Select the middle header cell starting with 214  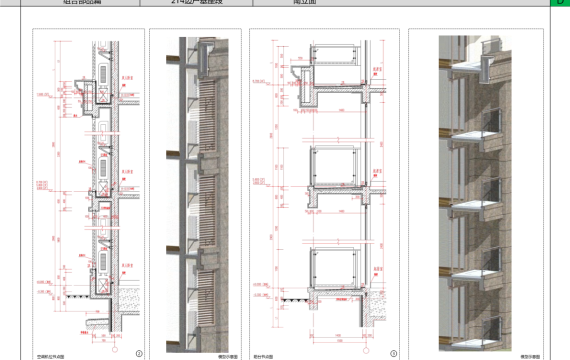pyautogui.click(x=196, y=3)
